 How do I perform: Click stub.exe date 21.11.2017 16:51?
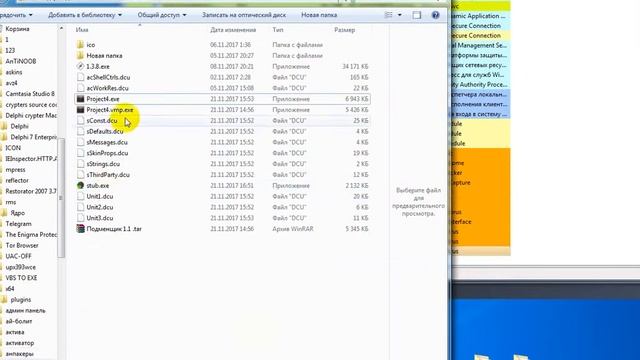[232, 185]
